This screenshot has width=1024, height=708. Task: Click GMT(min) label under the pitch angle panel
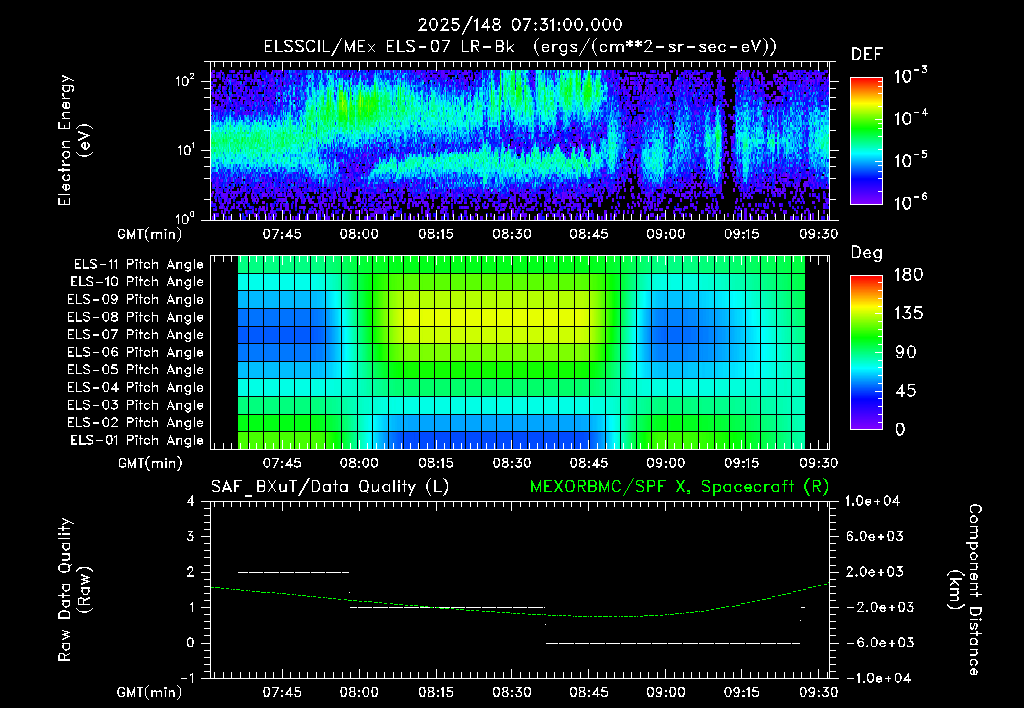(x=150, y=463)
